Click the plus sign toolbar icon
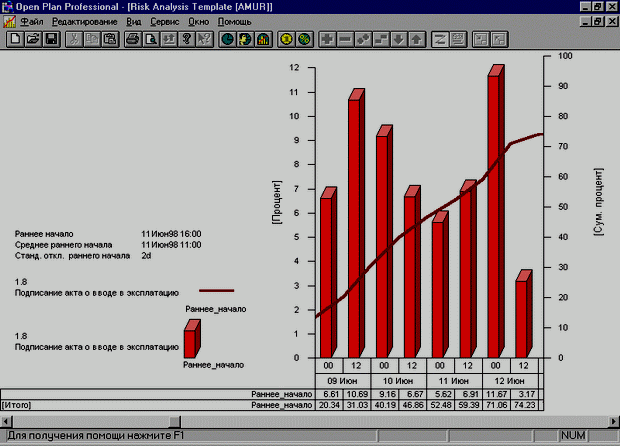The width and height of the screenshot is (620, 446). click(x=327, y=39)
